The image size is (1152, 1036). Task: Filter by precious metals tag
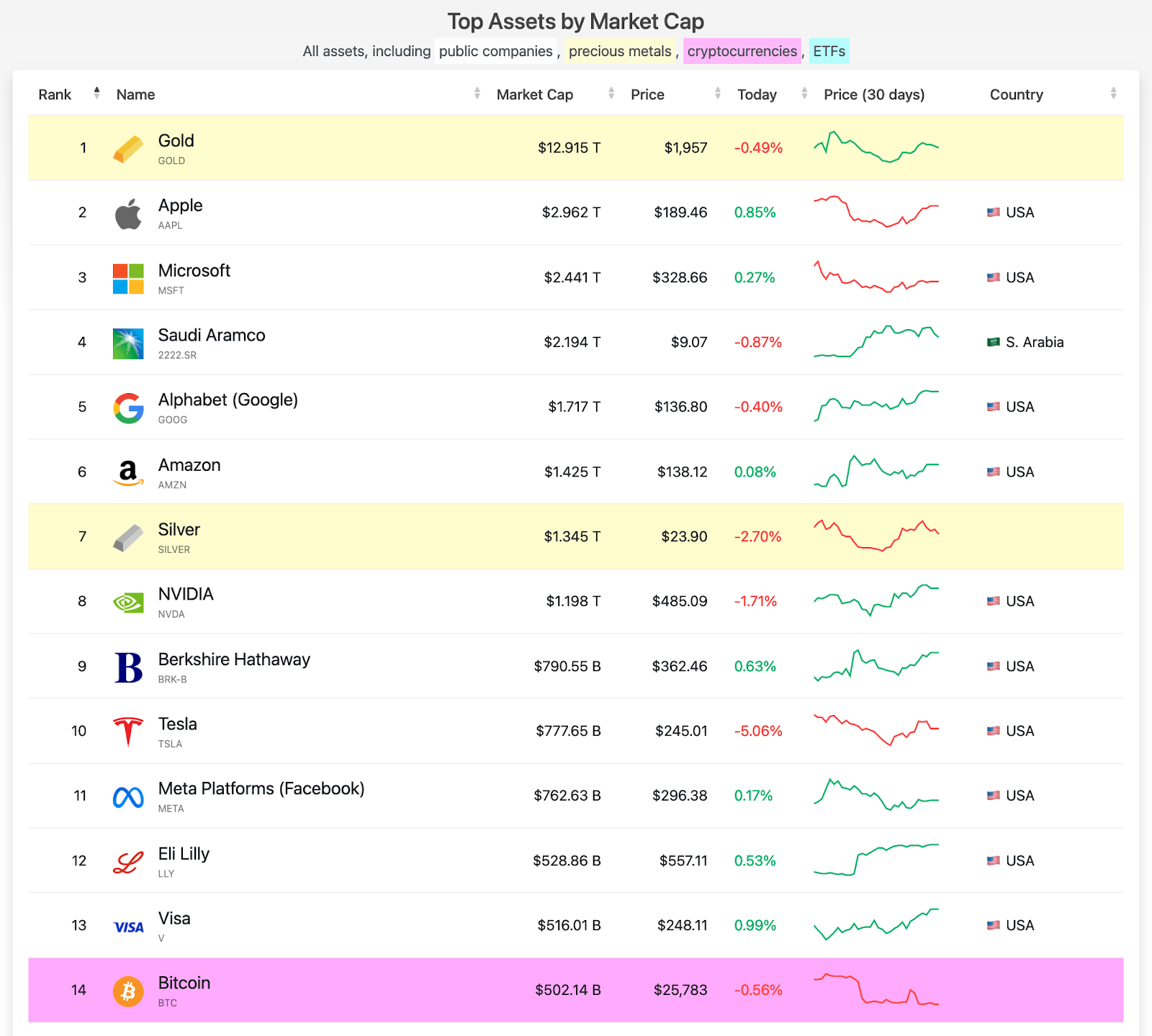coord(620,51)
